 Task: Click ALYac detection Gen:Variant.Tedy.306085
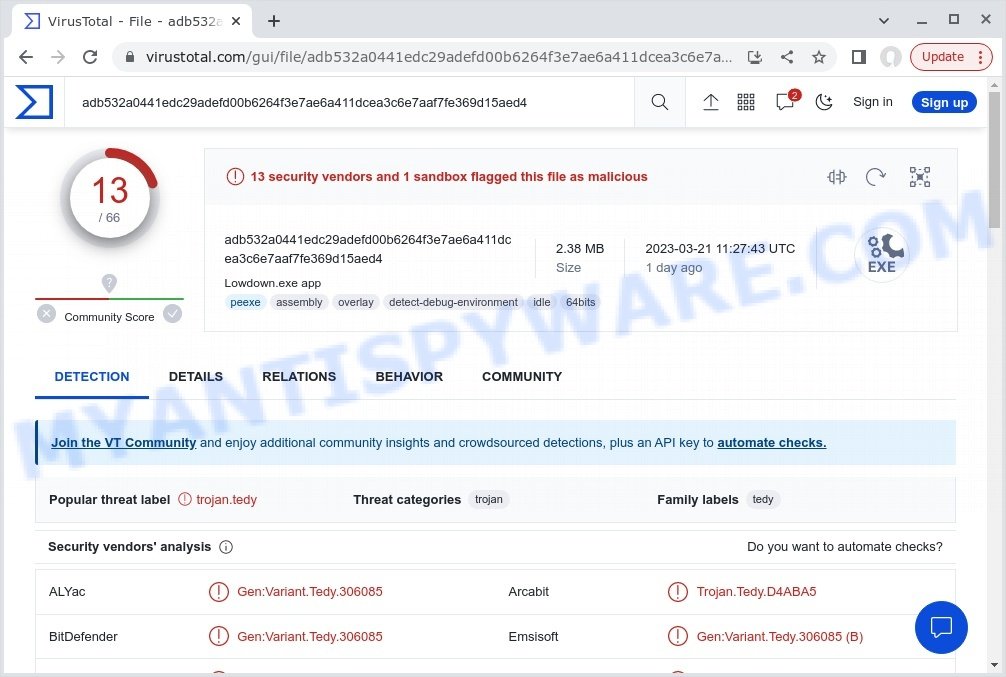[x=310, y=592]
